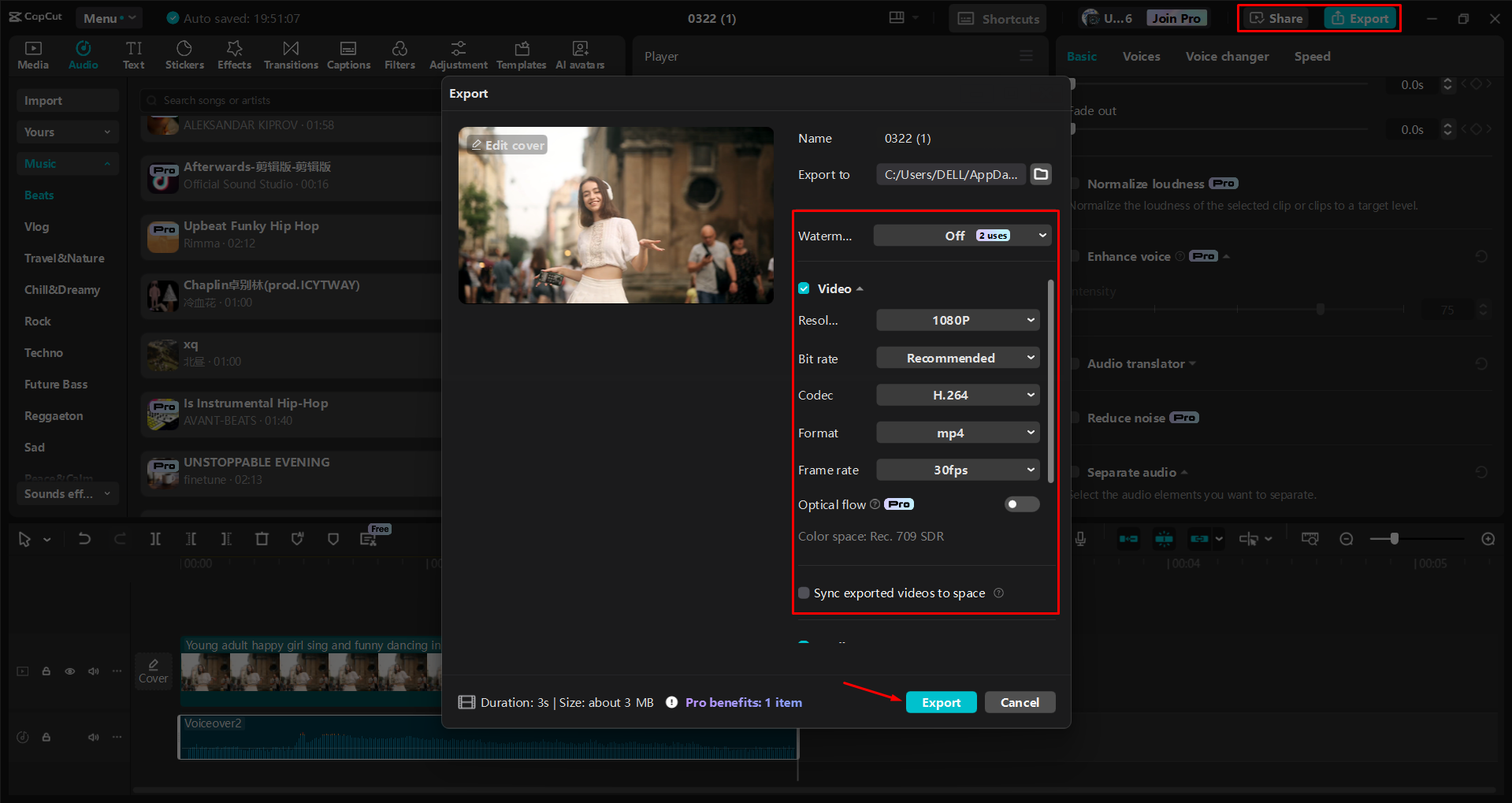Select the Transitions tool

tap(290, 54)
